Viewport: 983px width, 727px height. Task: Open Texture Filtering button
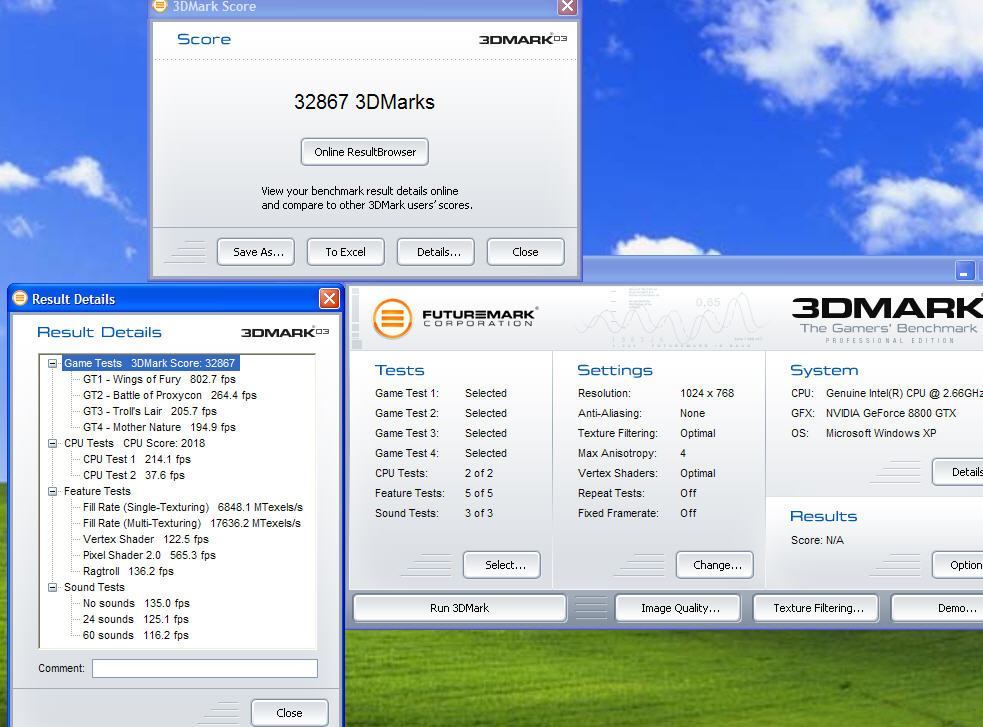point(816,608)
